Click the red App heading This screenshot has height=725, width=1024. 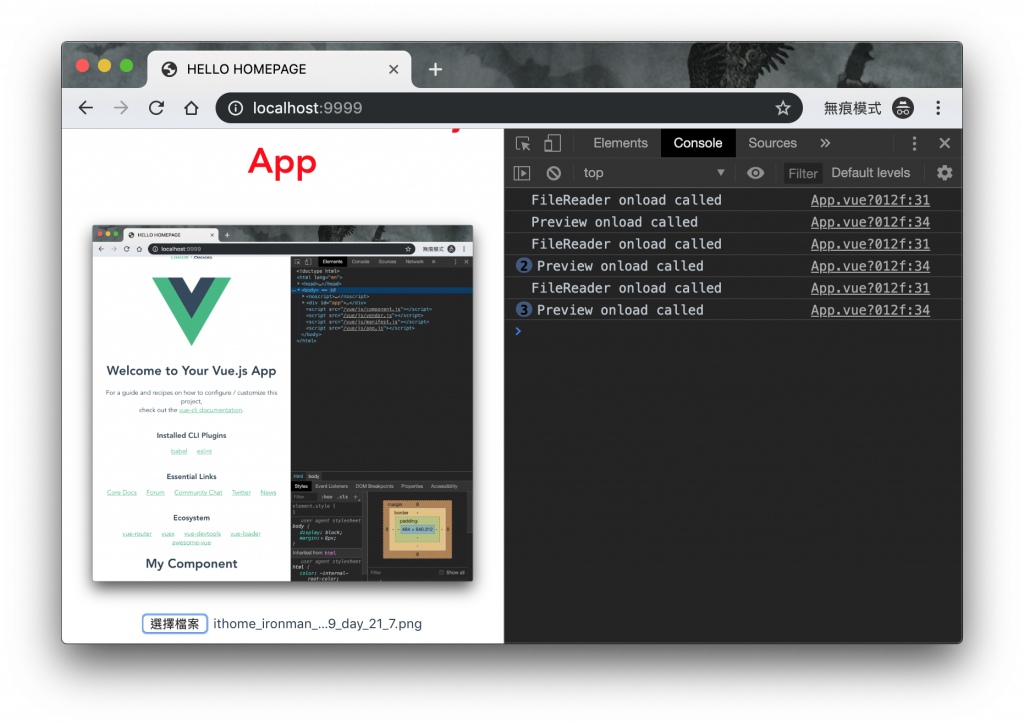pyautogui.click(x=282, y=162)
